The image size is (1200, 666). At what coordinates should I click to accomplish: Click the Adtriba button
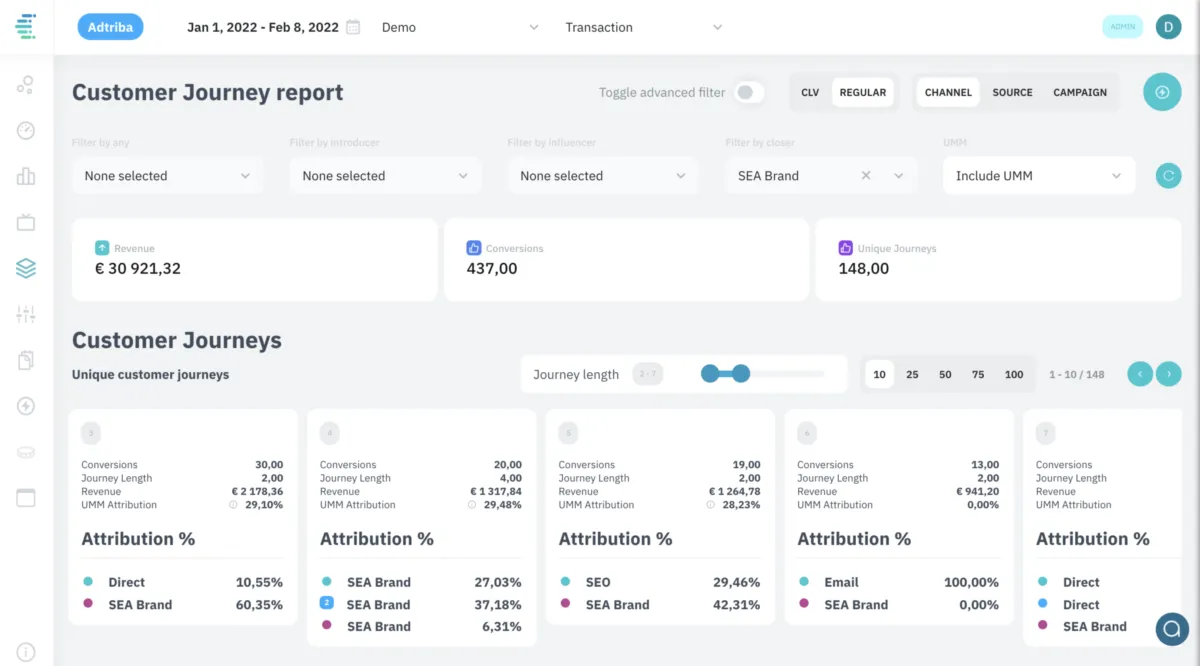(110, 27)
